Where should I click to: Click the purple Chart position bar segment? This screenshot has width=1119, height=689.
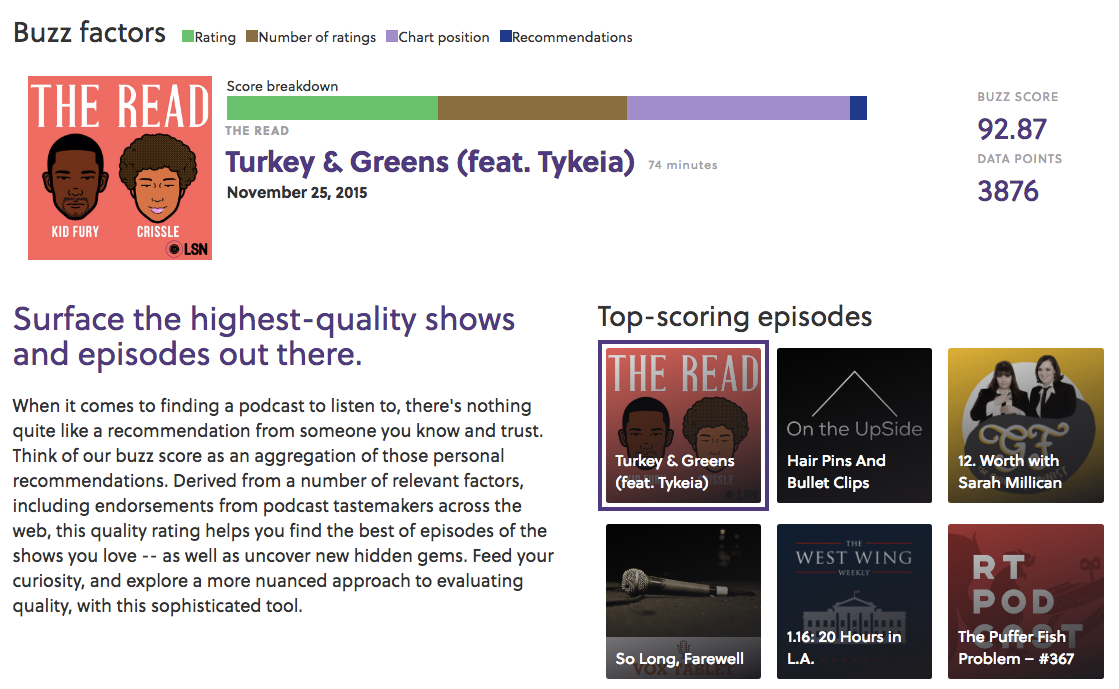point(739,108)
